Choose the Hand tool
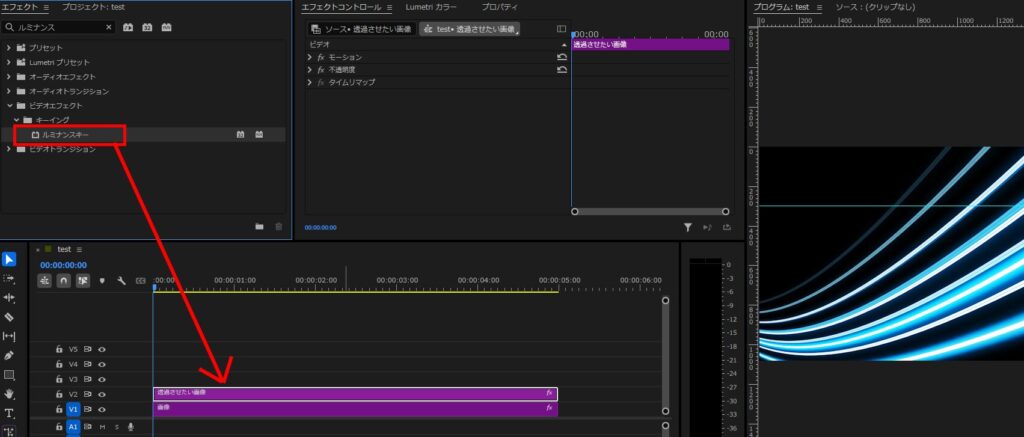Image resolution: width=1024 pixels, height=437 pixels. 9,394
